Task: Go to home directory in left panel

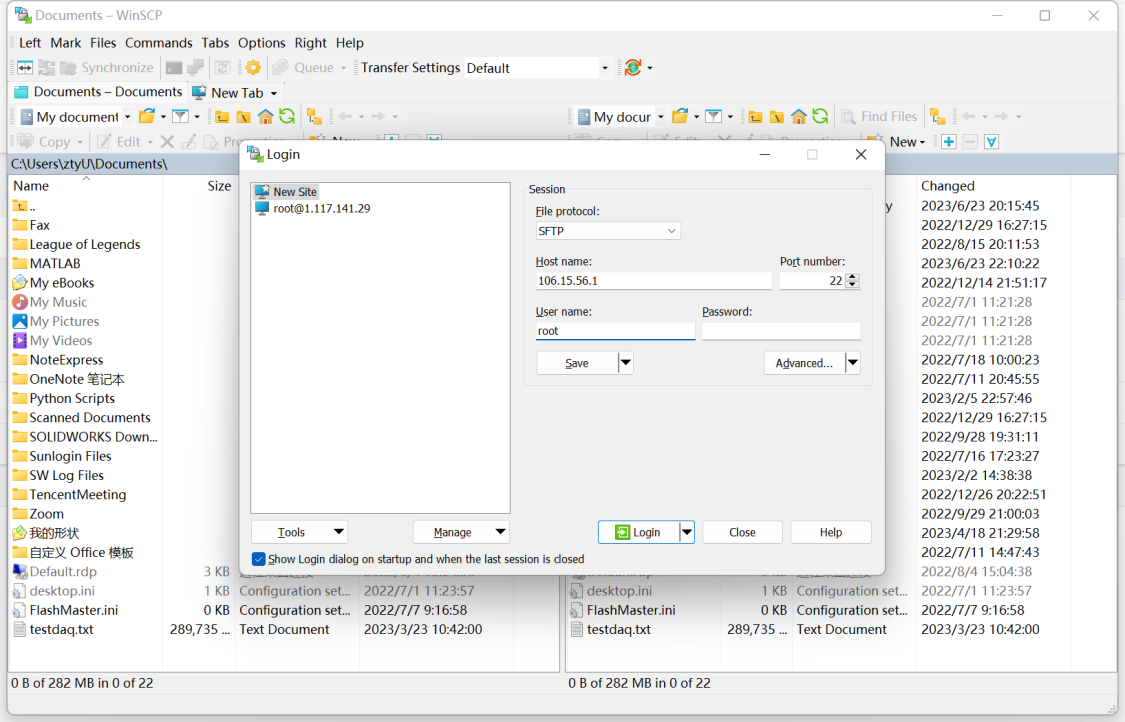Action: coord(265,116)
